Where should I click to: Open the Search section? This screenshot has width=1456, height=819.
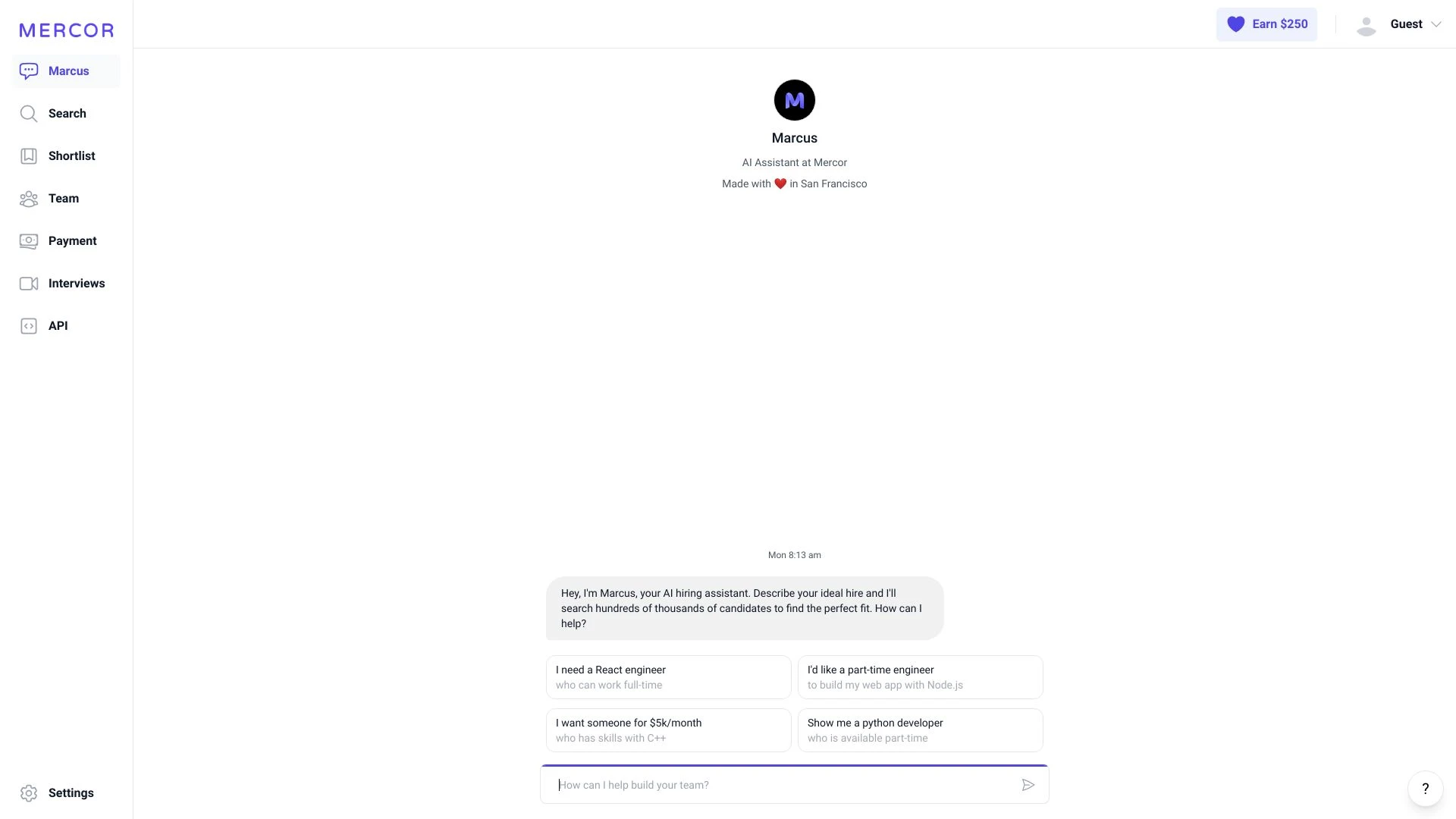67,113
